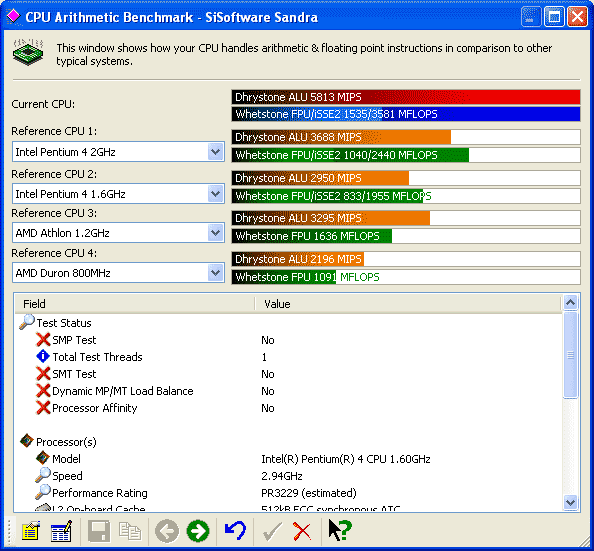Click the table edit icon in toolbar
The width and height of the screenshot is (594, 551).
[x=61, y=531]
